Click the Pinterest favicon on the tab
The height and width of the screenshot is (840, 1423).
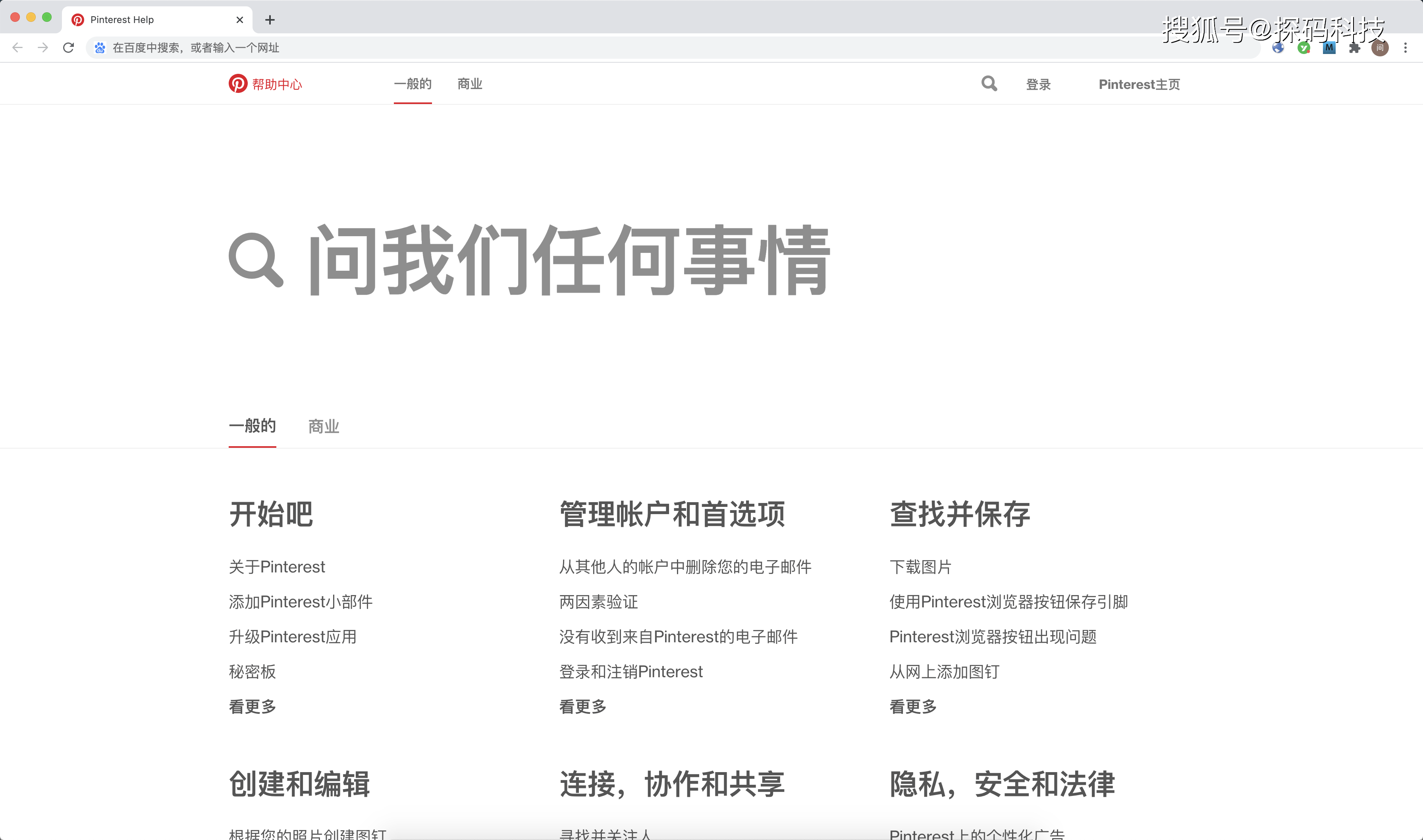pos(78,20)
